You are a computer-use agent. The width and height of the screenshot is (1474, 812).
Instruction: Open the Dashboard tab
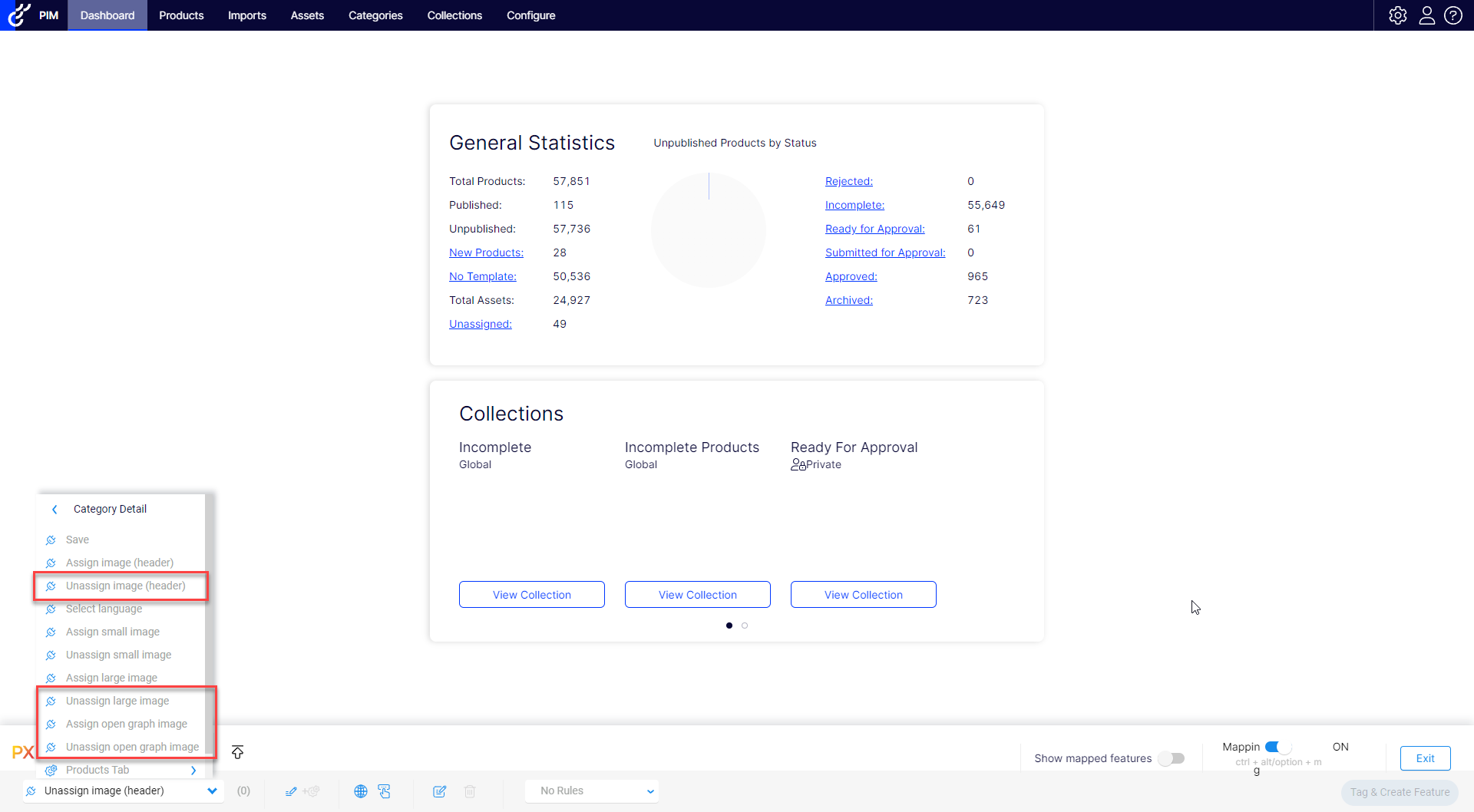tap(107, 15)
